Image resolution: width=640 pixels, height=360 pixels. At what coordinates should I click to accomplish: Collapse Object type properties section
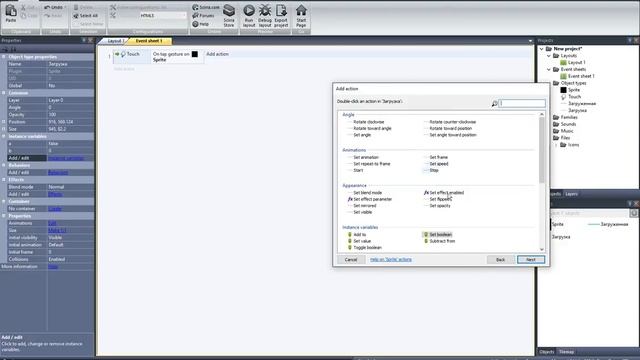pos(4,57)
